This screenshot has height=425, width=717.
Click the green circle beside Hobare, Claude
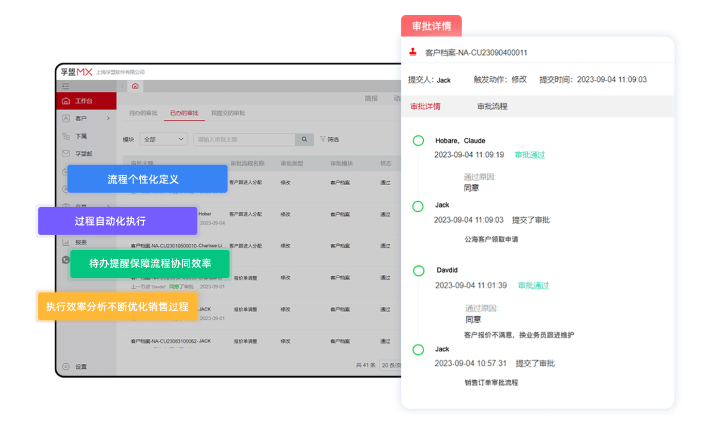417,141
